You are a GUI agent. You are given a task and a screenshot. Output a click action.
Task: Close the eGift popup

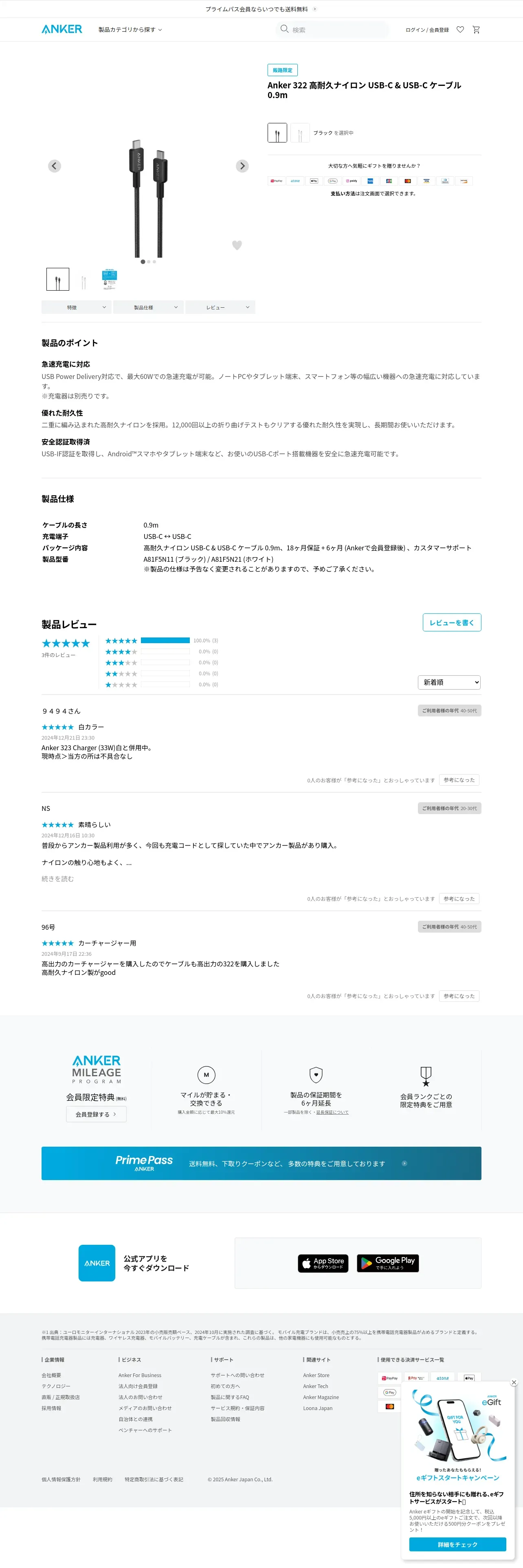pyautogui.click(x=514, y=1382)
